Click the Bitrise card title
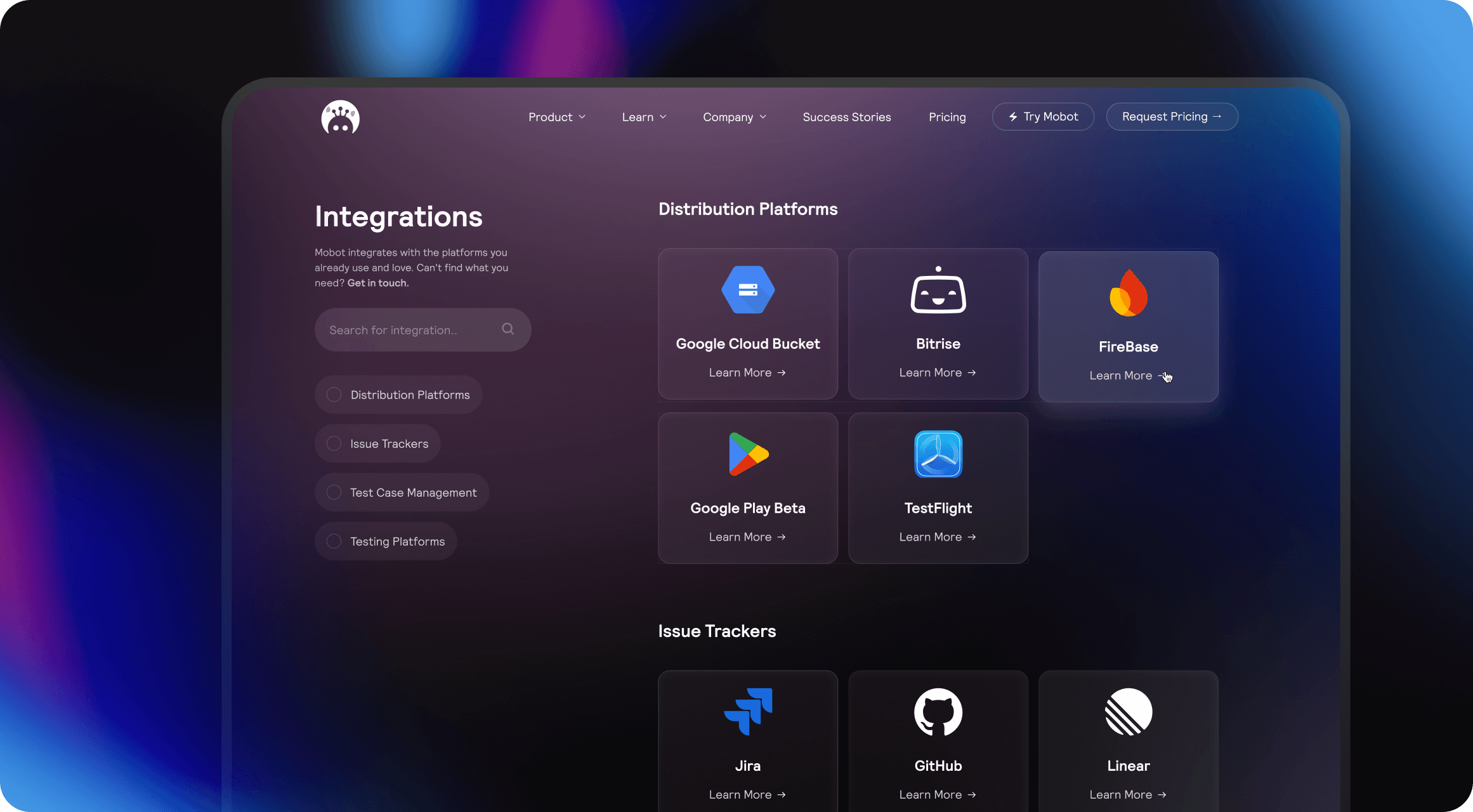The image size is (1473, 812). 938,344
